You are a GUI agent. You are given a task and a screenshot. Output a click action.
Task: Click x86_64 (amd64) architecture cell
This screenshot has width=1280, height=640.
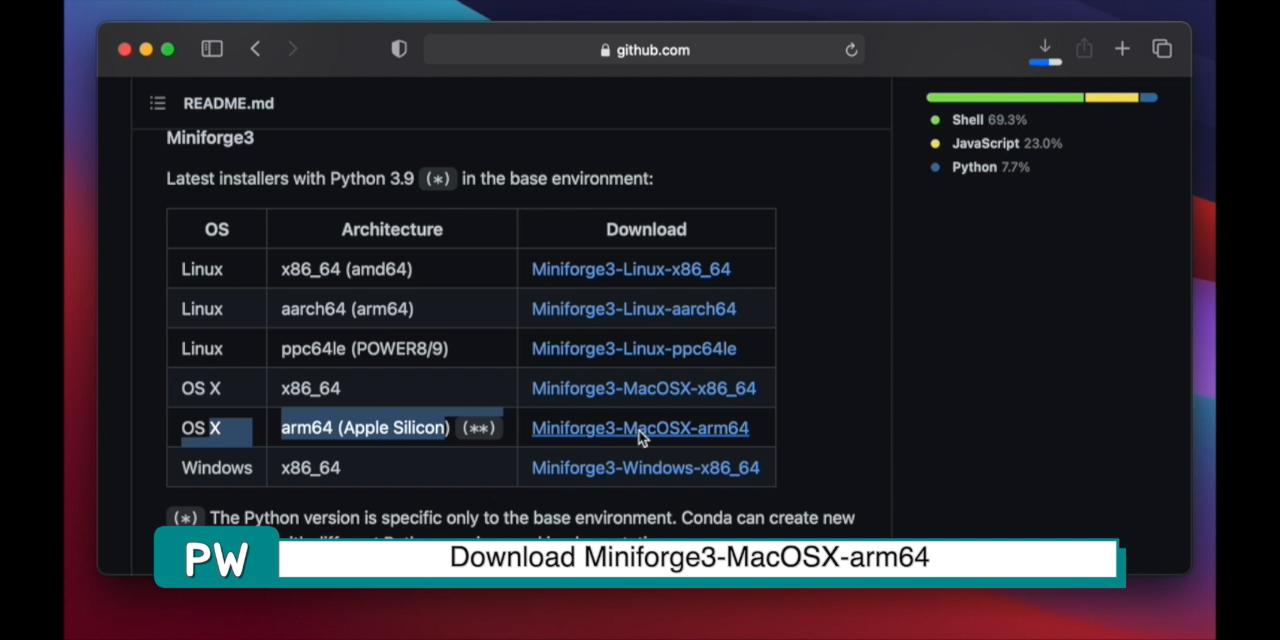(x=392, y=269)
